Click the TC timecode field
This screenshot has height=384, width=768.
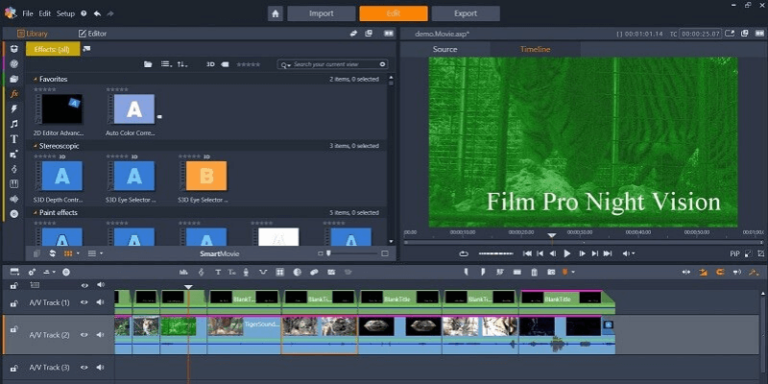pyautogui.click(x=701, y=34)
